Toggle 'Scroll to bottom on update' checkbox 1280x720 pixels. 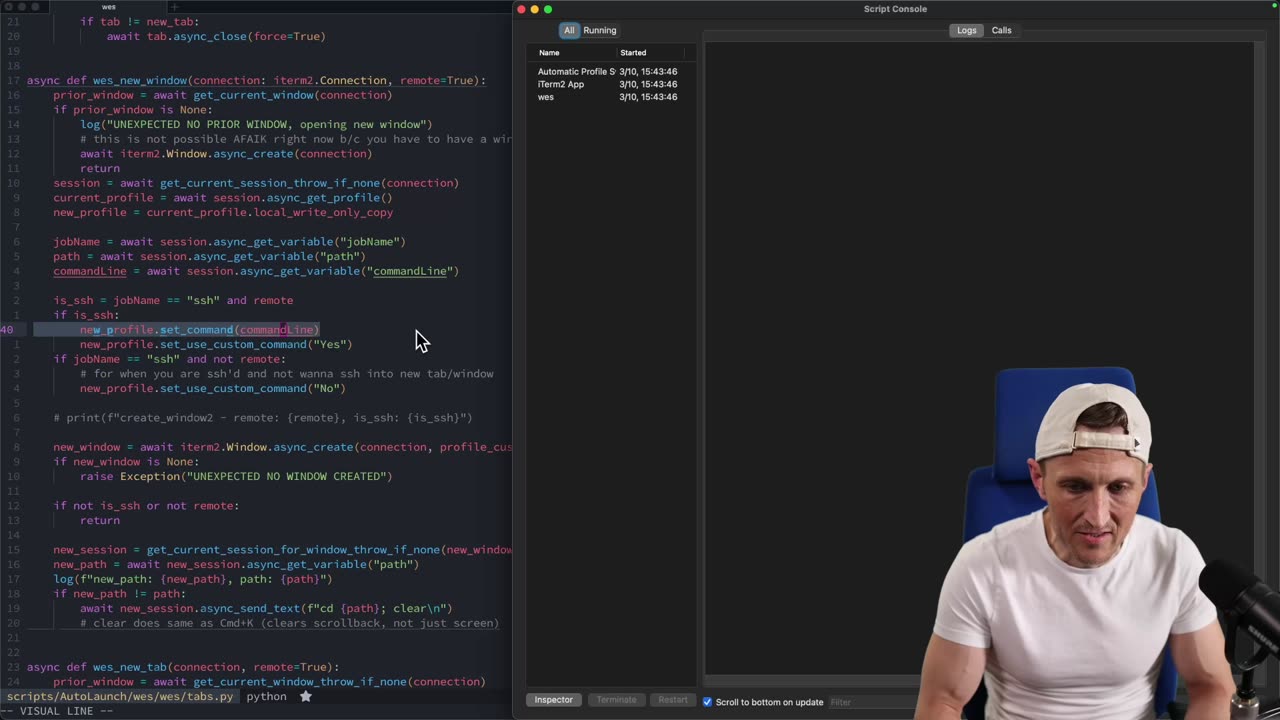pyautogui.click(x=707, y=702)
